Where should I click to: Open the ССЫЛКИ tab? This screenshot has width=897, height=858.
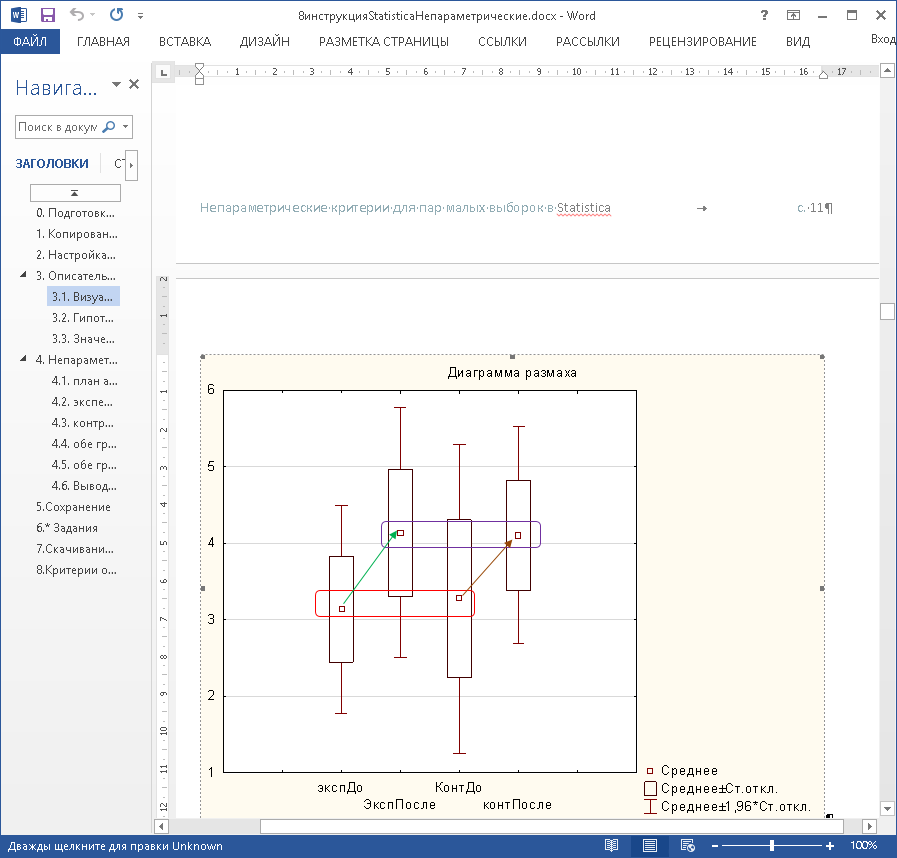click(502, 42)
